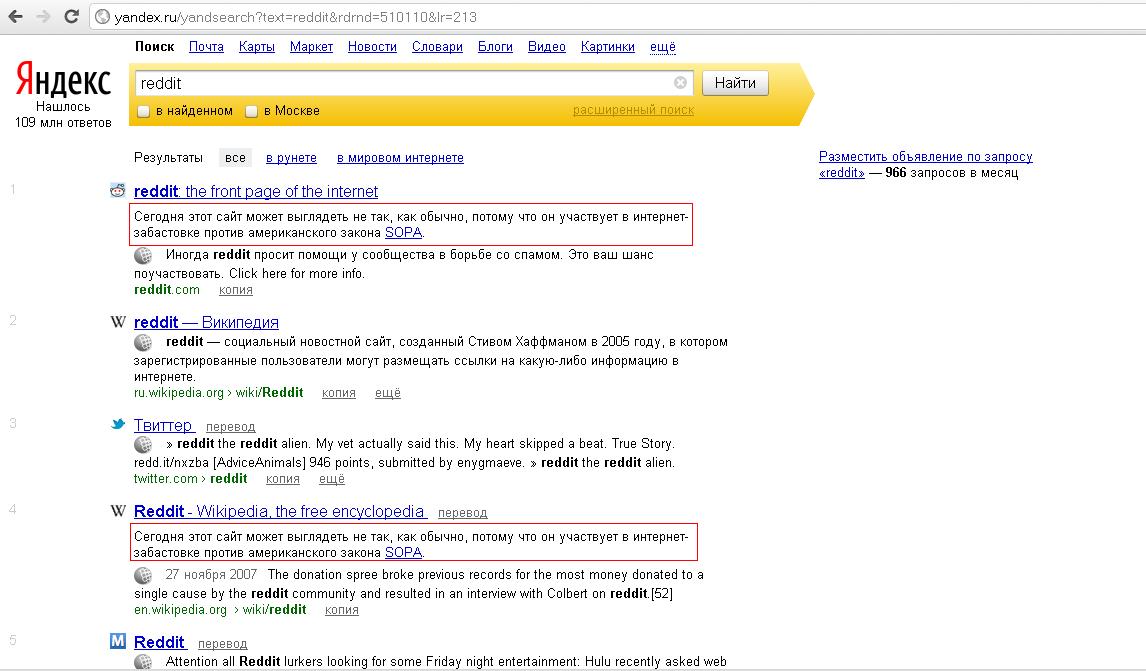Click 'перевод' next to English Wikipedia result
Image resolution: width=1146 pixels, height=671 pixels.
pos(463,512)
